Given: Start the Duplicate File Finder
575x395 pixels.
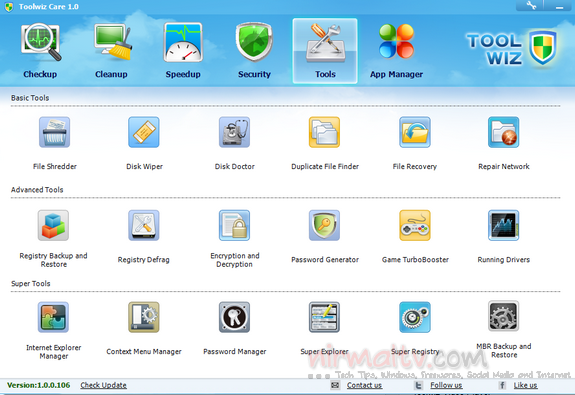Looking at the screenshot, I should tap(324, 132).
